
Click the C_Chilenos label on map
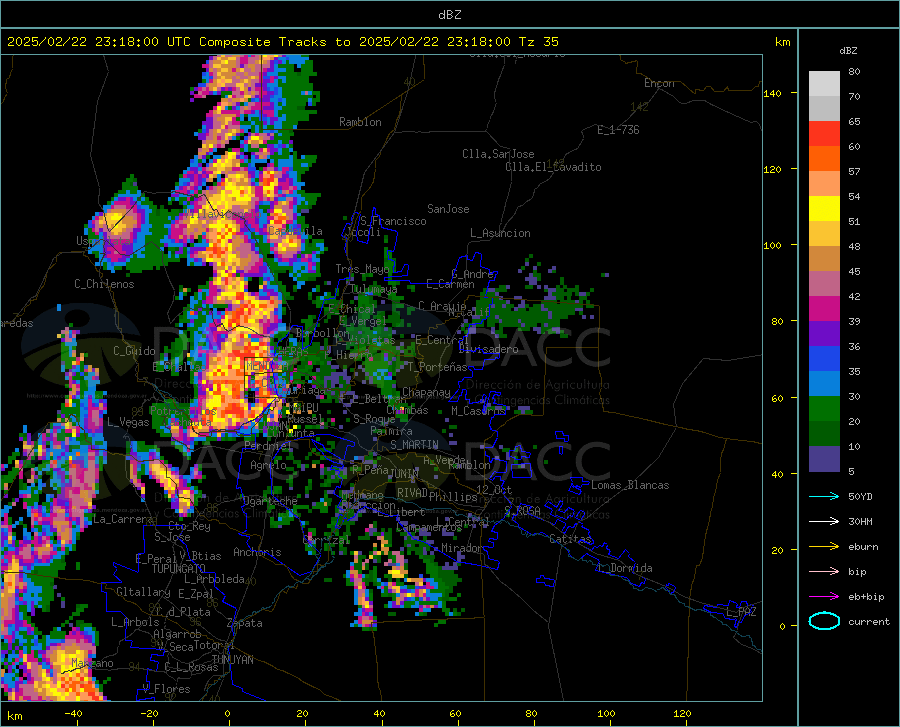[104, 284]
